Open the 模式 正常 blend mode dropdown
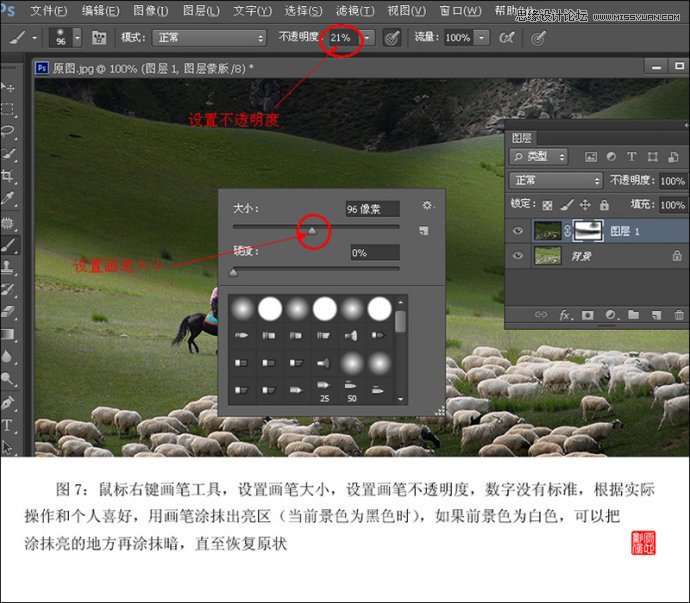The image size is (690, 603). (x=209, y=38)
